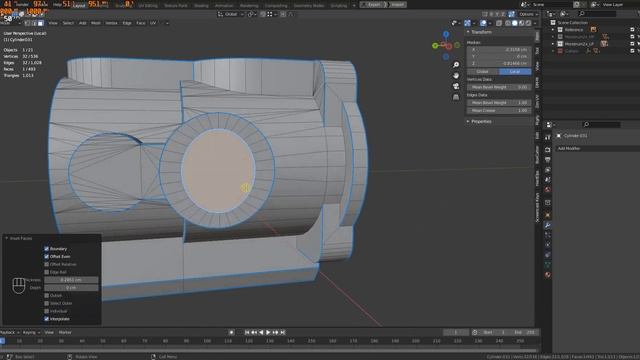Image resolution: width=640 pixels, height=360 pixels.
Task: Open the Keying dropdown in timeline
Action: 31,332
